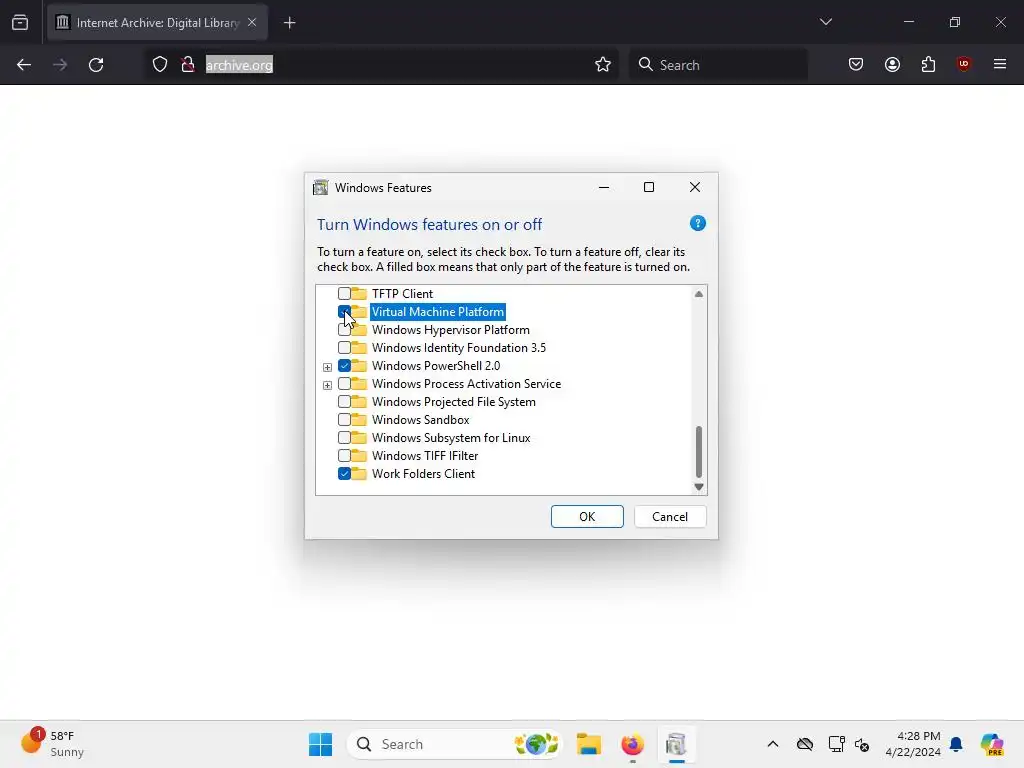The image size is (1024, 768).
Task: Click the features list scrollbar thumb
Action: [699, 452]
